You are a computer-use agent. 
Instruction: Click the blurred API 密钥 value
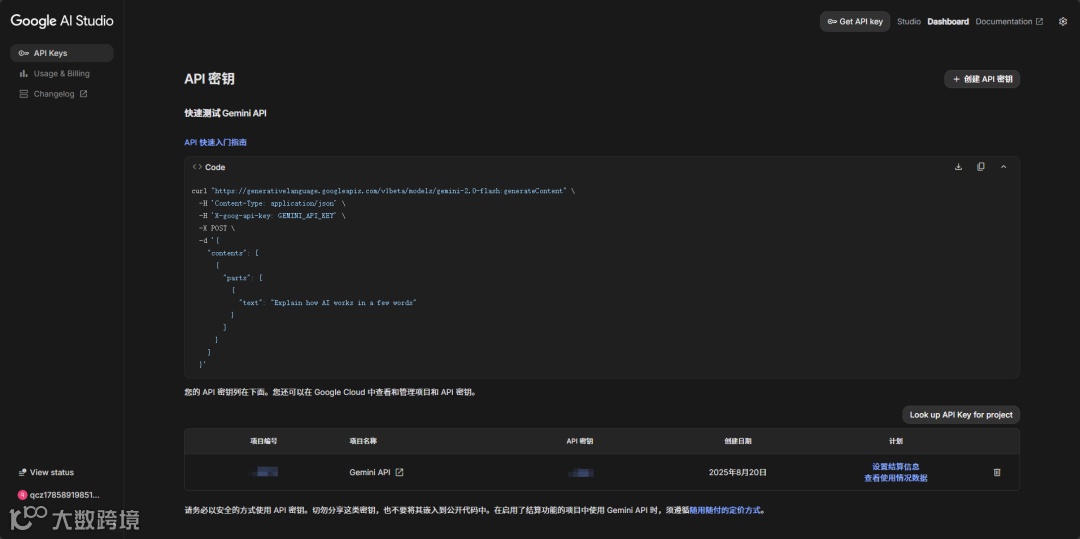click(581, 472)
